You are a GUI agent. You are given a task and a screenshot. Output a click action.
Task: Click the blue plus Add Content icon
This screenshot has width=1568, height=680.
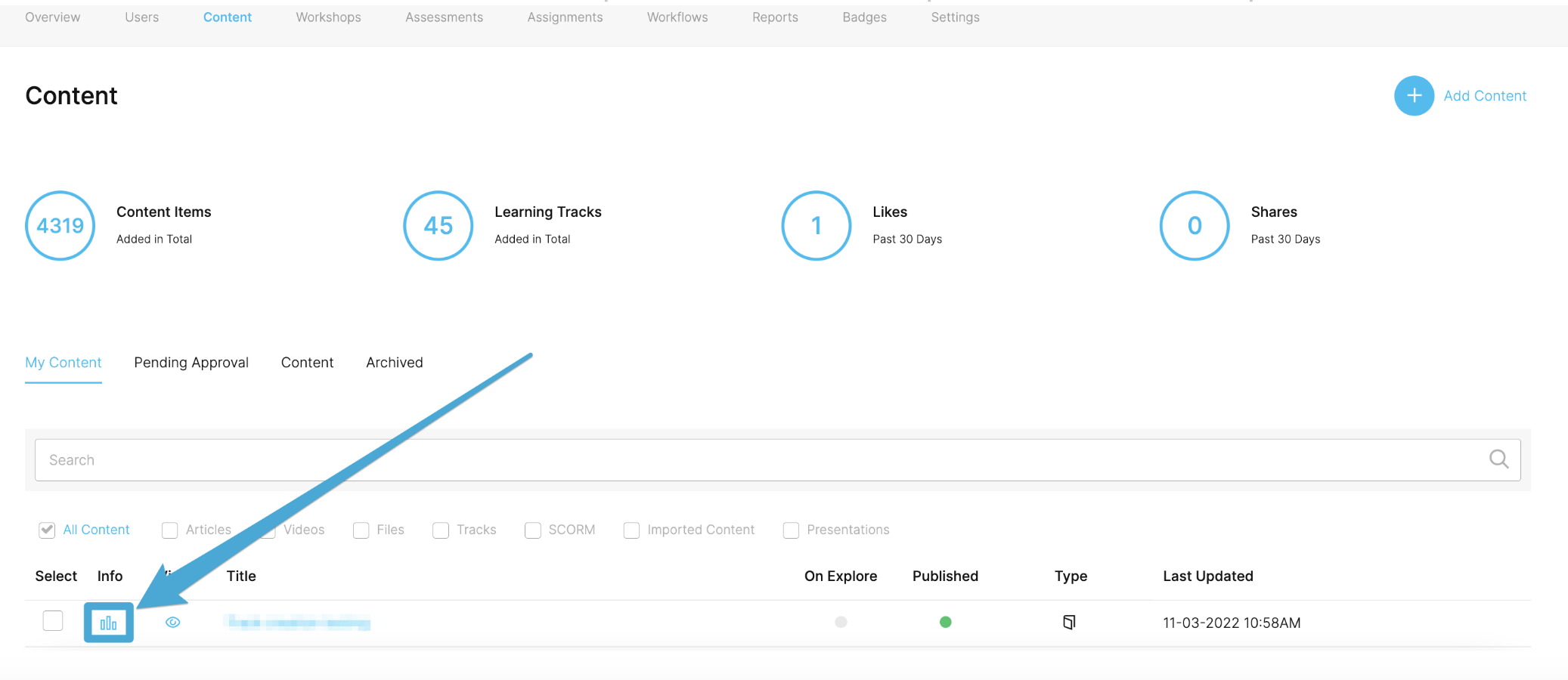click(1414, 96)
